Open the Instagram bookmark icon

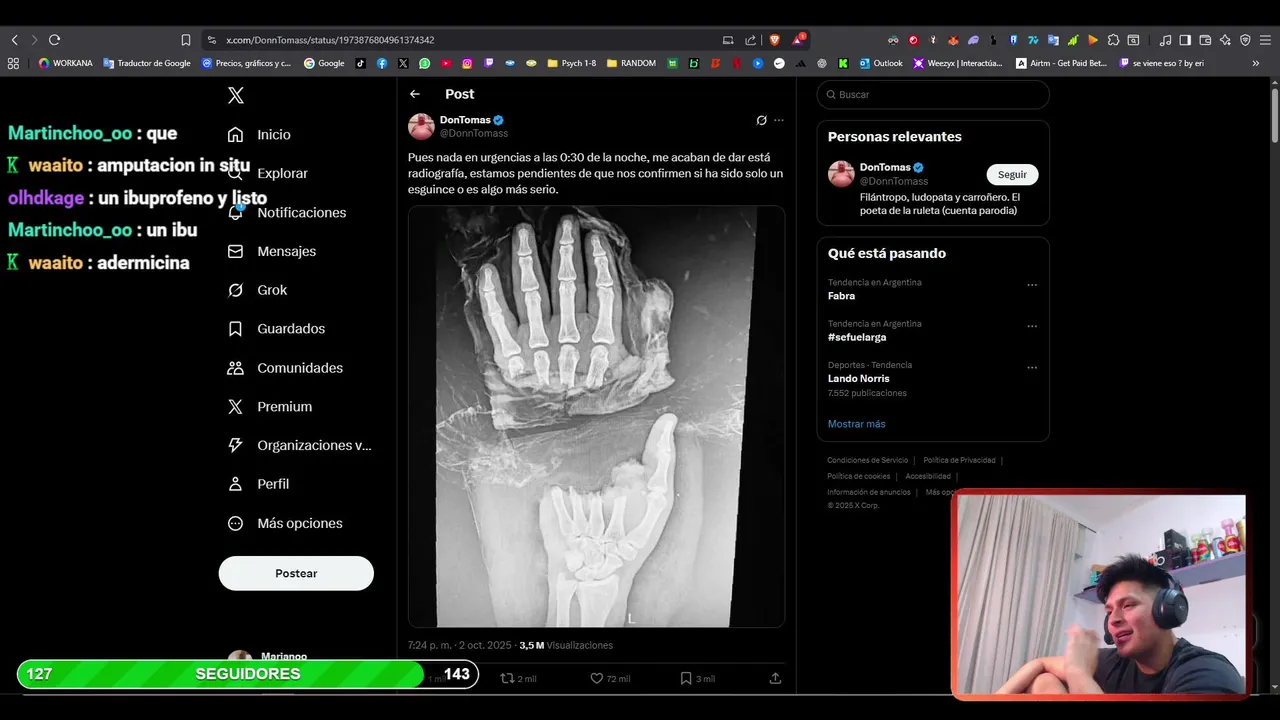click(467, 63)
